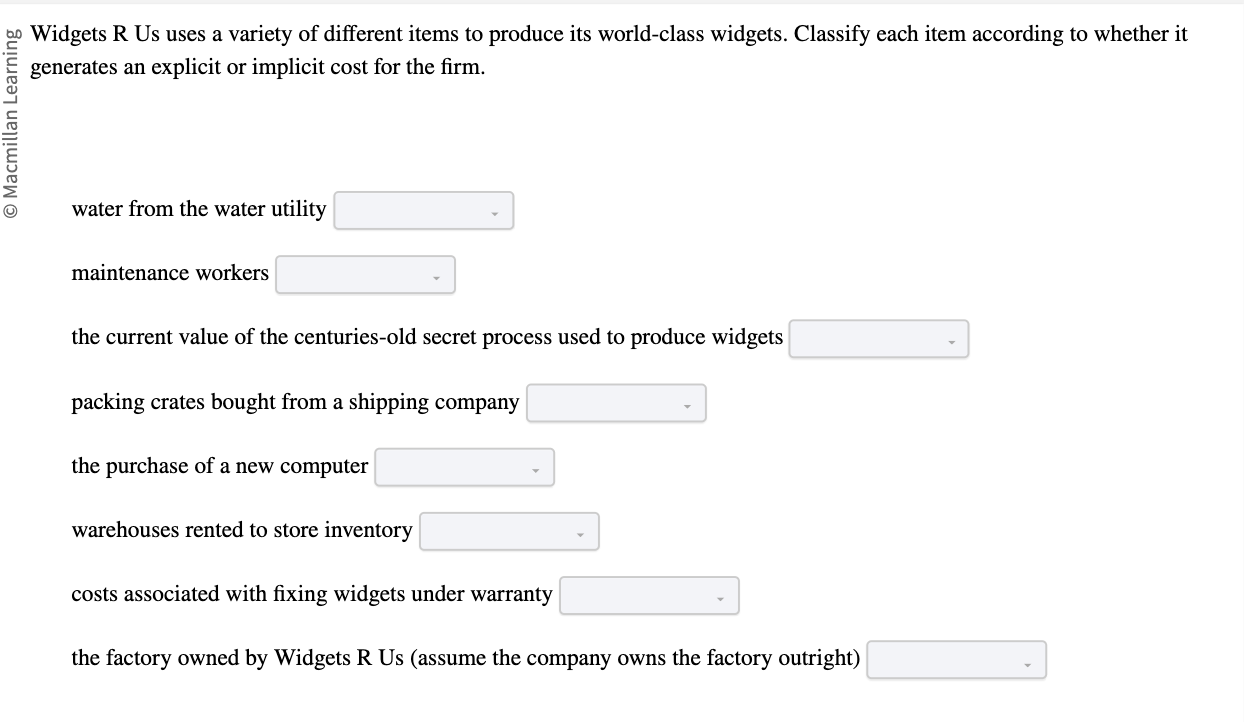Open the warehouses rented to store inventory dropdown
Screen dimensions: 1244x722
[508, 531]
